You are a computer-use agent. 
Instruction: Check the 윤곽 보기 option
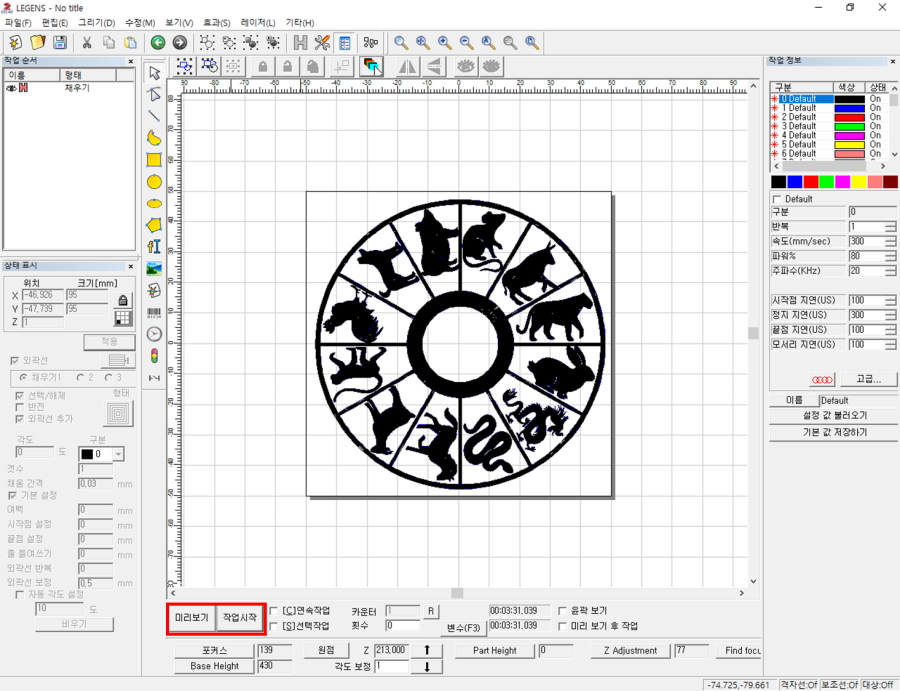(x=562, y=611)
